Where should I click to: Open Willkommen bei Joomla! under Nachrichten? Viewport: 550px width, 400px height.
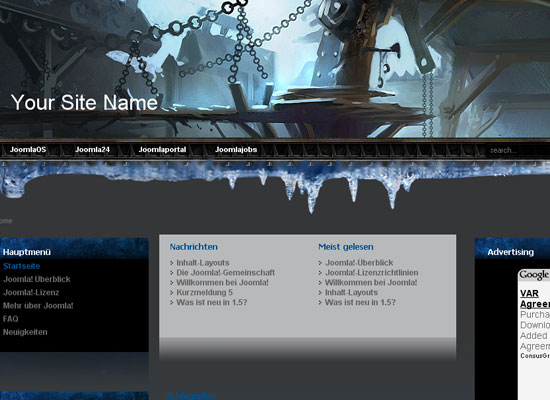222,282
